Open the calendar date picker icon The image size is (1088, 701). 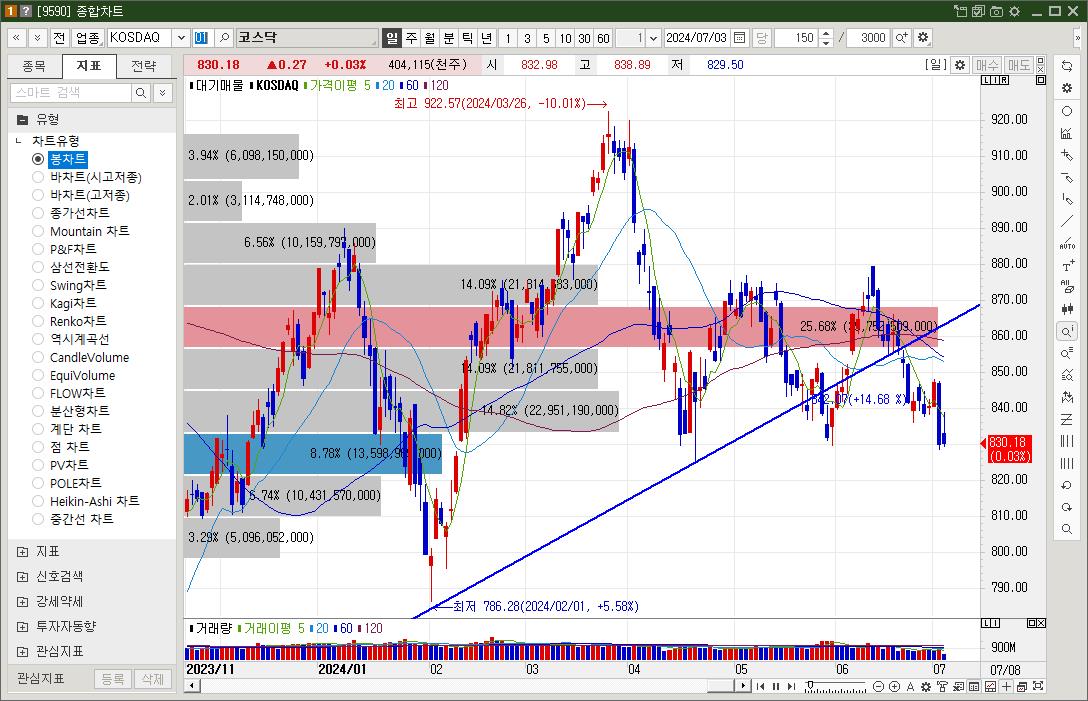(x=740, y=37)
